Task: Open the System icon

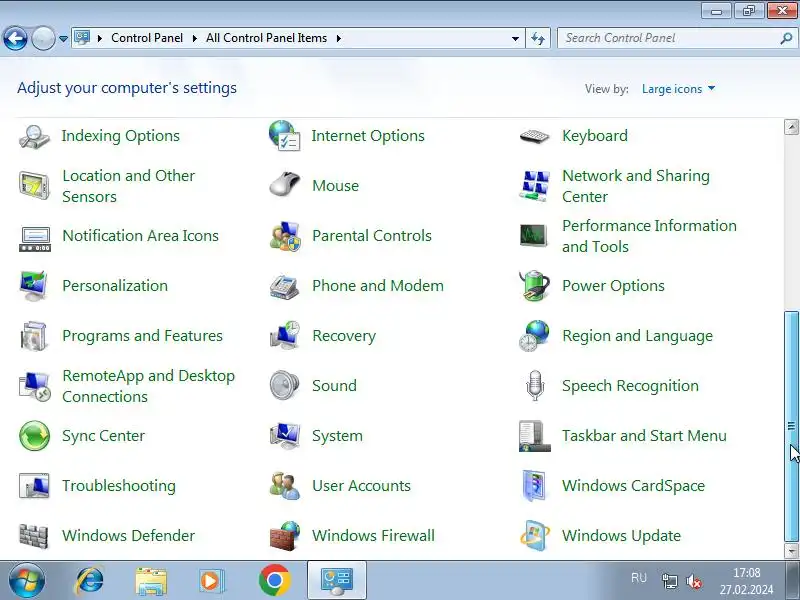Action: [284, 436]
